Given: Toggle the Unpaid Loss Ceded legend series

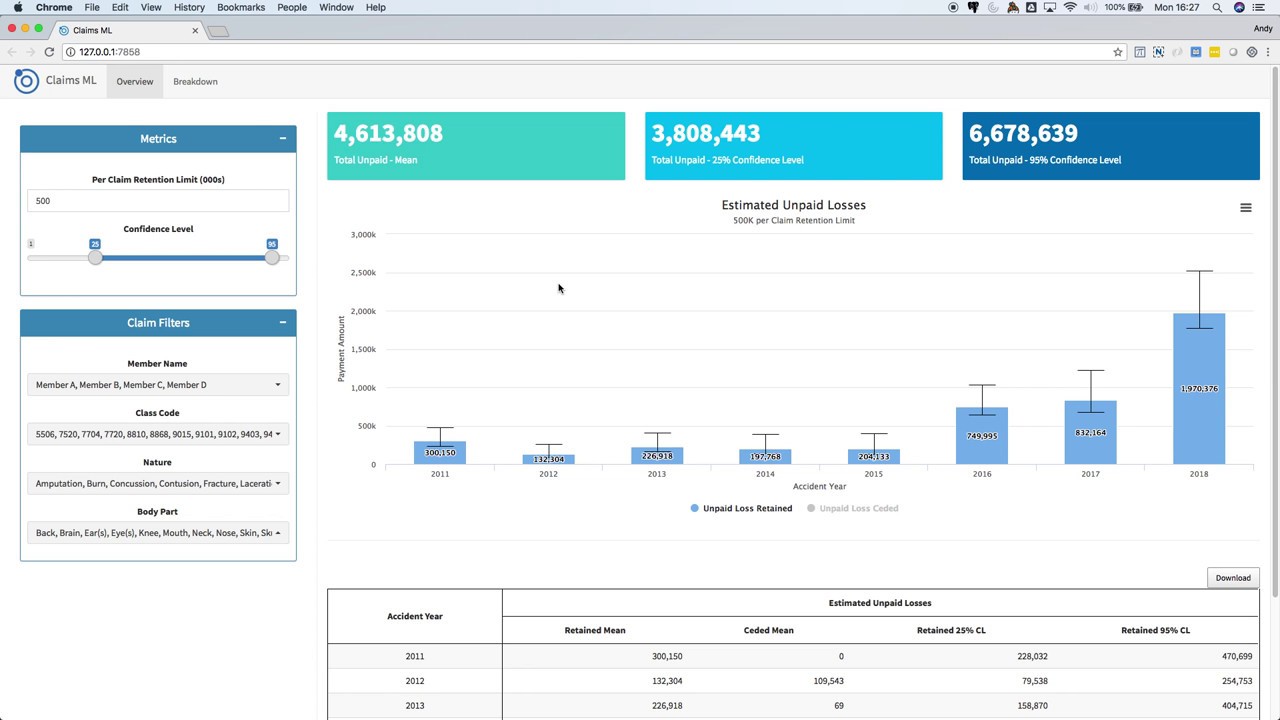Looking at the screenshot, I should tap(853, 508).
